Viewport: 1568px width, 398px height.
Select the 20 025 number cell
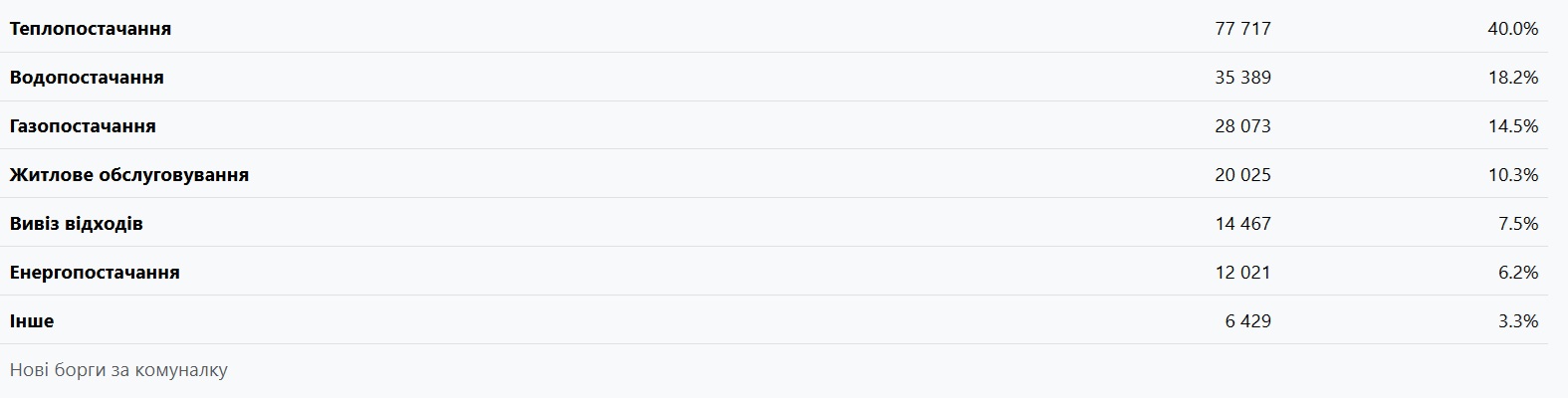tap(1242, 175)
